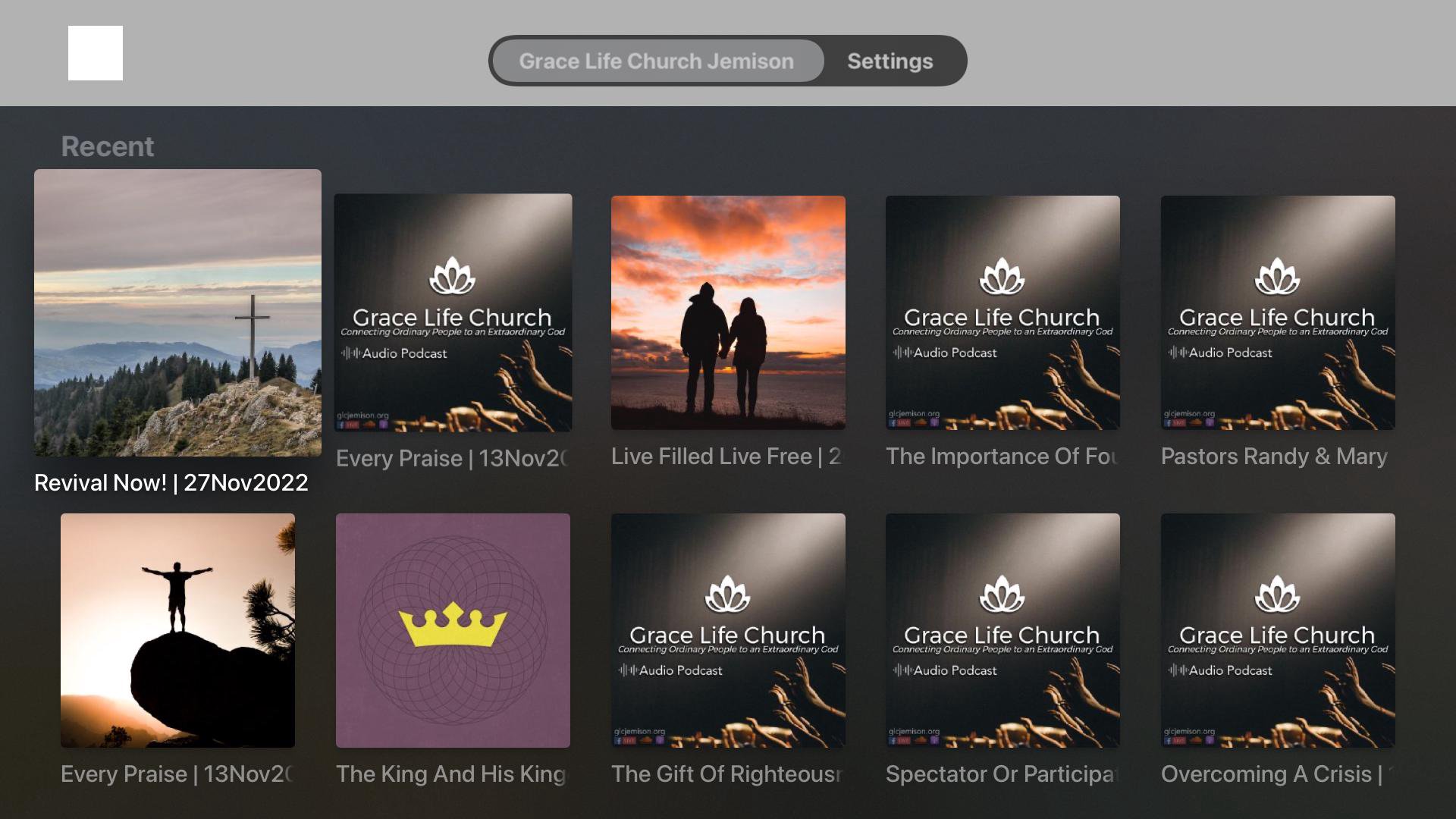Open Overcoming A Crisis podcast artwork
The width and height of the screenshot is (1456, 819).
click(x=1278, y=630)
